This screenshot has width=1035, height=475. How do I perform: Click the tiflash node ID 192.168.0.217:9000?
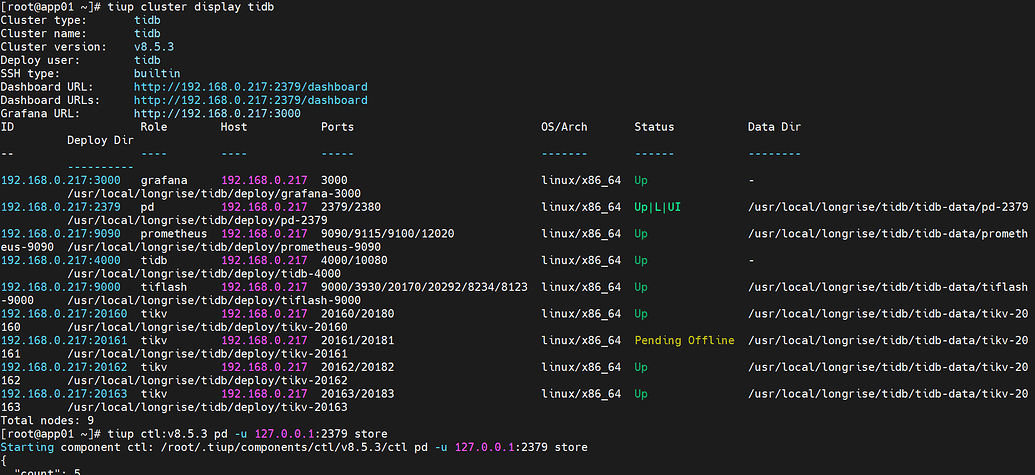click(60, 287)
